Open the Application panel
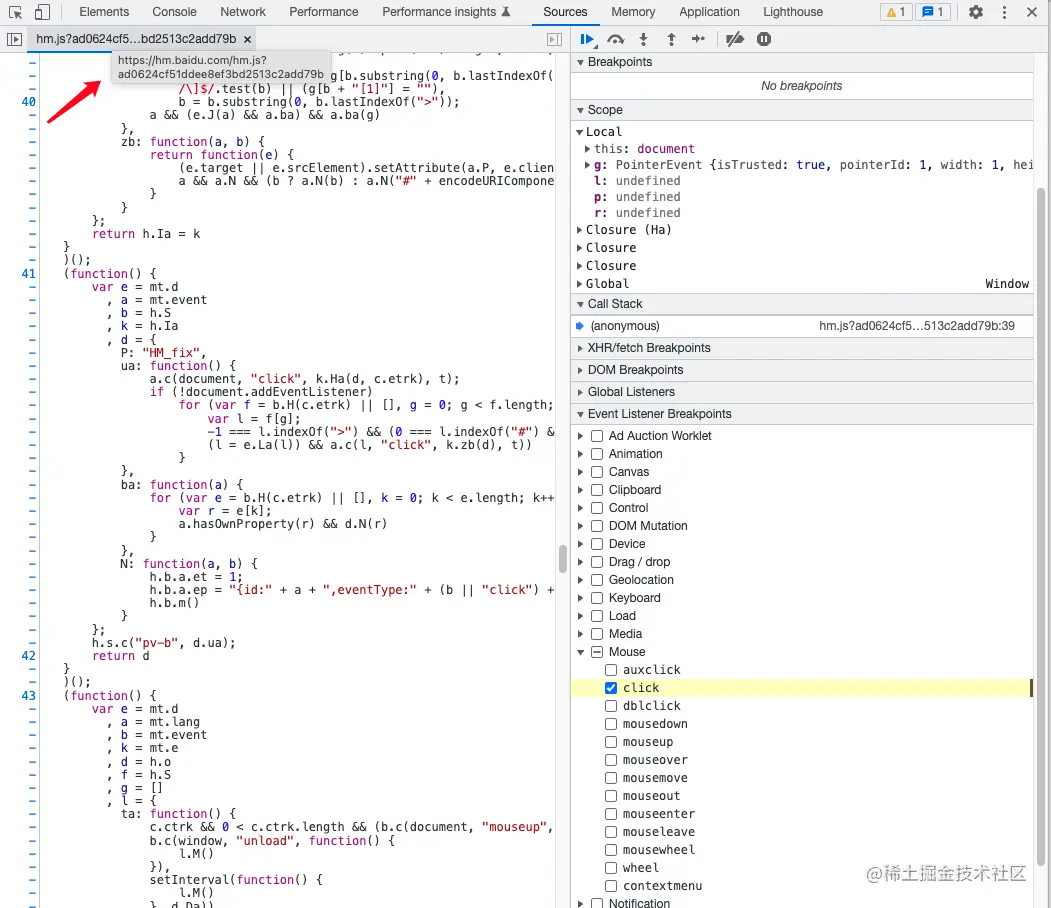 [x=709, y=11]
